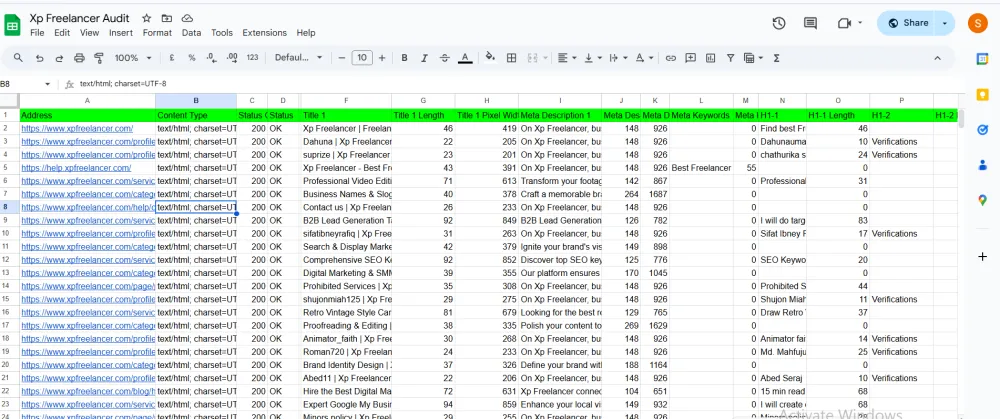Toggle bold formatting
Viewport: 1000px width, 419px height.
pos(404,58)
